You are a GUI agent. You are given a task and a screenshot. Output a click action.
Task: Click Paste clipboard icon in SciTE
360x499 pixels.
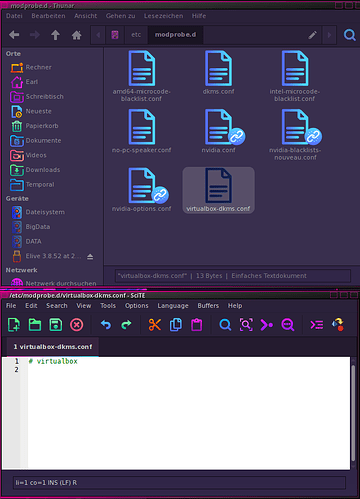coord(197,325)
